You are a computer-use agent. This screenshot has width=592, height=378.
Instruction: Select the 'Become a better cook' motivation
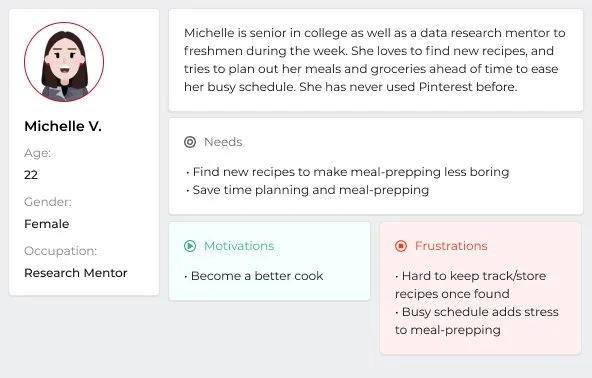254,276
